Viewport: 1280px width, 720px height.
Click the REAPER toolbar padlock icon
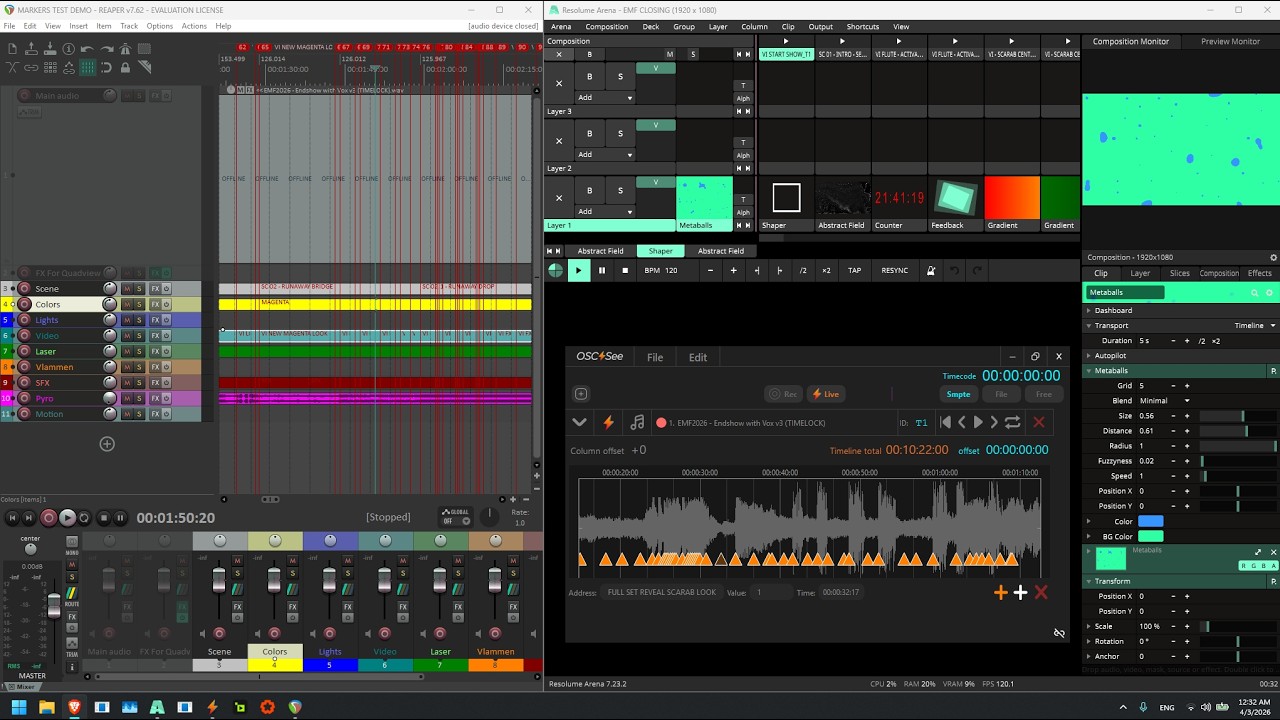point(125,67)
